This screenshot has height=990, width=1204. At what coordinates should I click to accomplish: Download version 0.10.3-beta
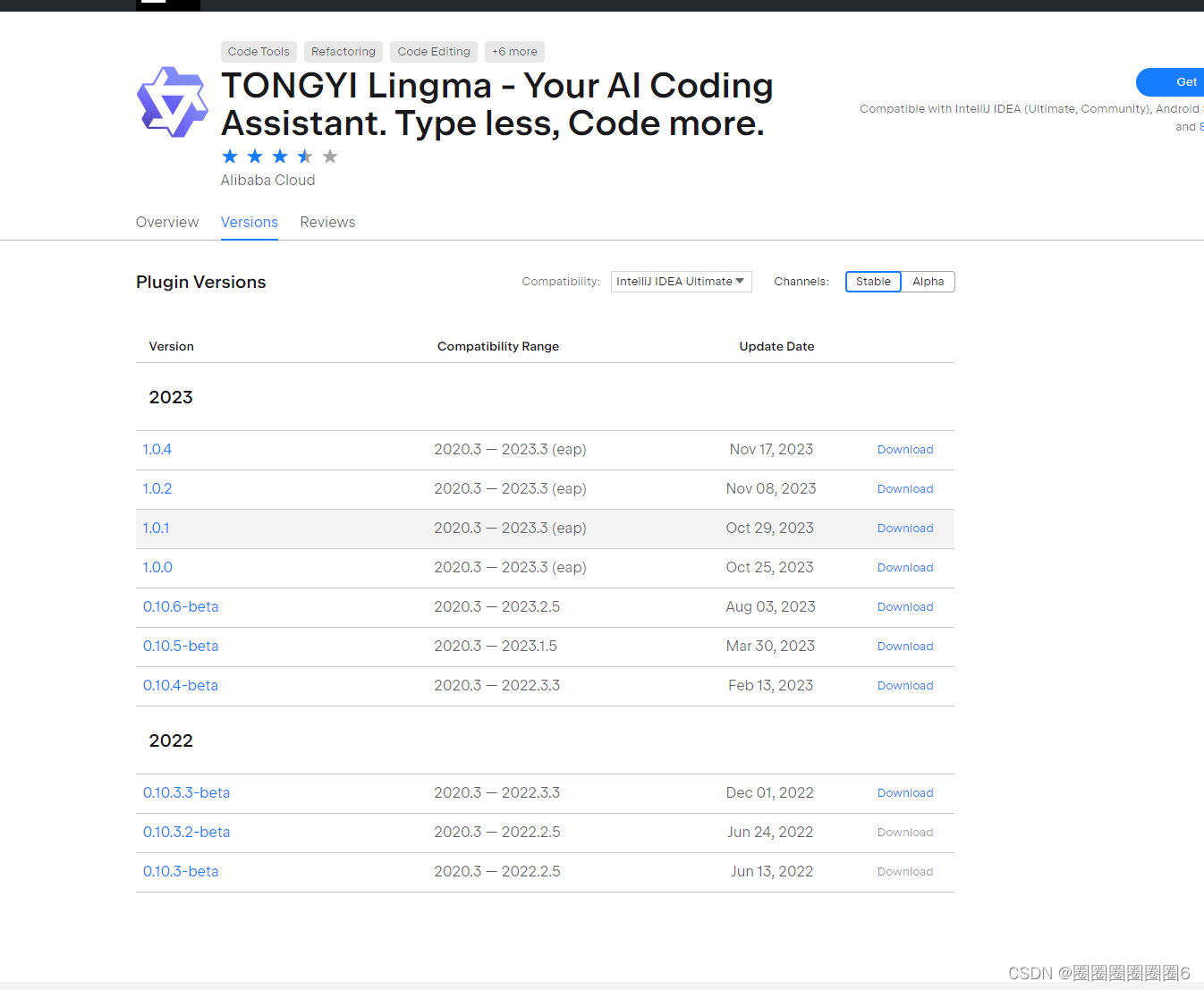coord(905,872)
